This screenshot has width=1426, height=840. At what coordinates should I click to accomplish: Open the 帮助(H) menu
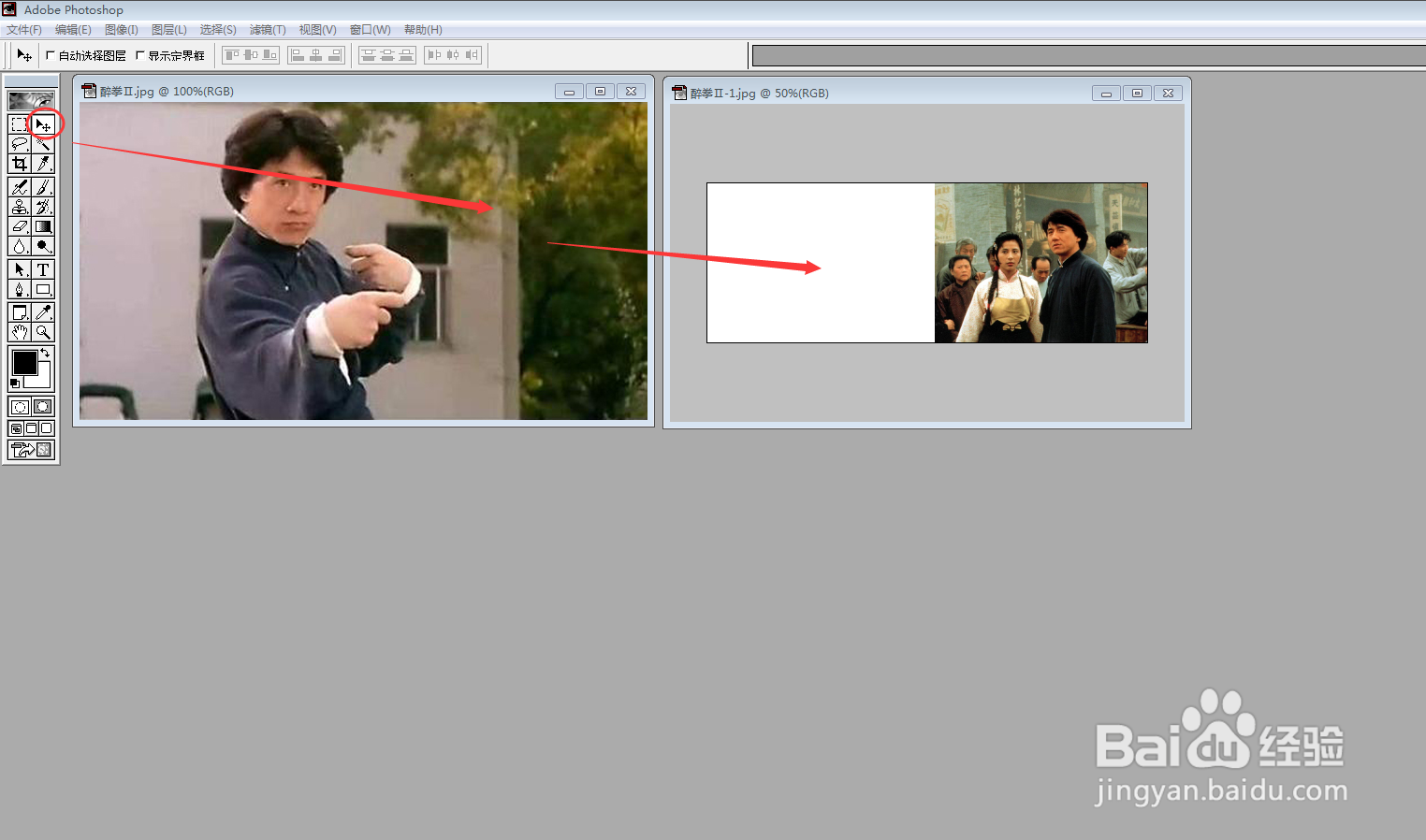[423, 30]
